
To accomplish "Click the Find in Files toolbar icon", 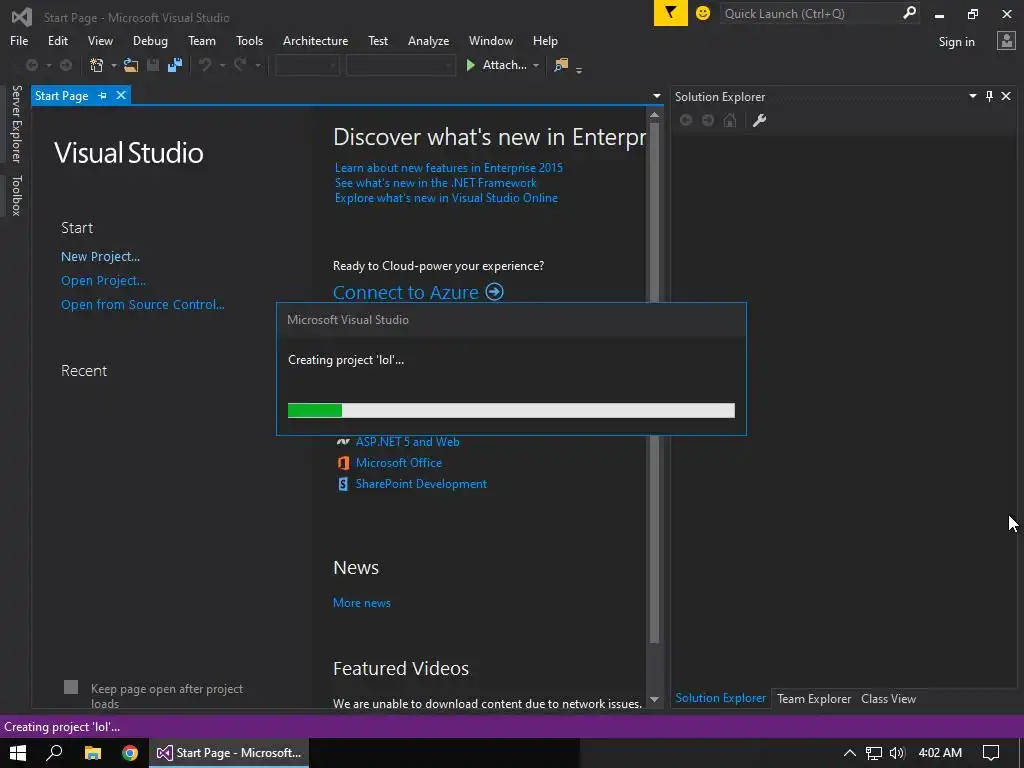I will pos(561,65).
